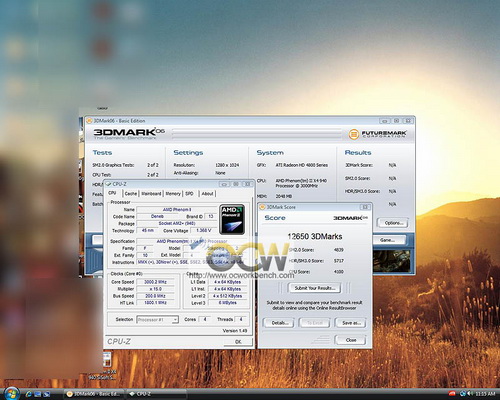Screen dimensions: 500x400
Task: Open Details in 3DMark Score dialog
Action: [278, 323]
